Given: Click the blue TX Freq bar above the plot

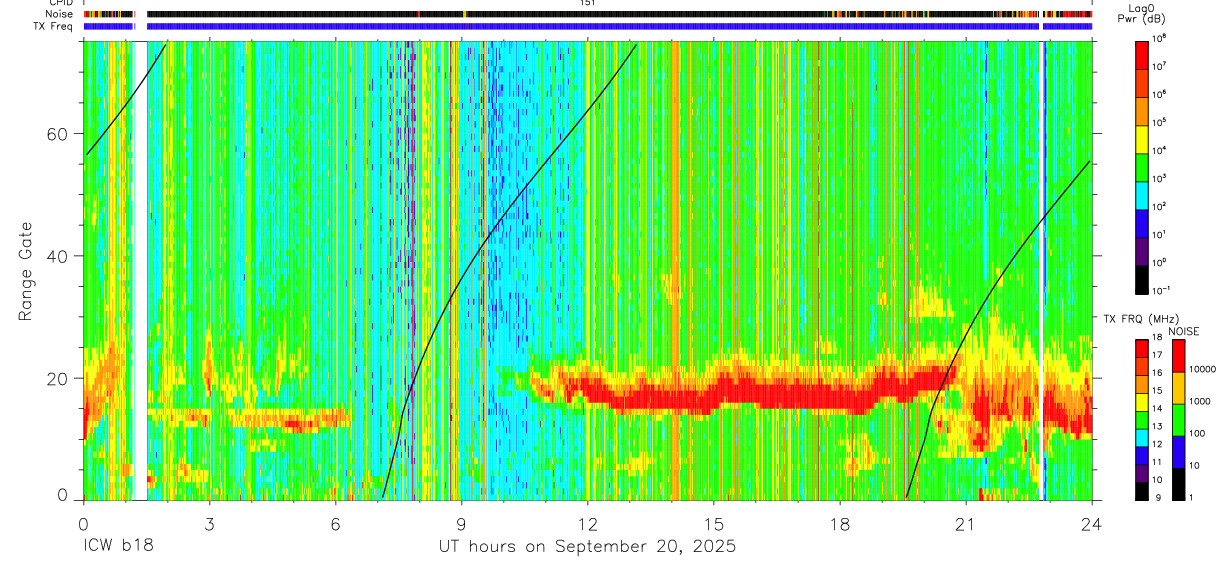Looking at the screenshot, I should (587, 26).
